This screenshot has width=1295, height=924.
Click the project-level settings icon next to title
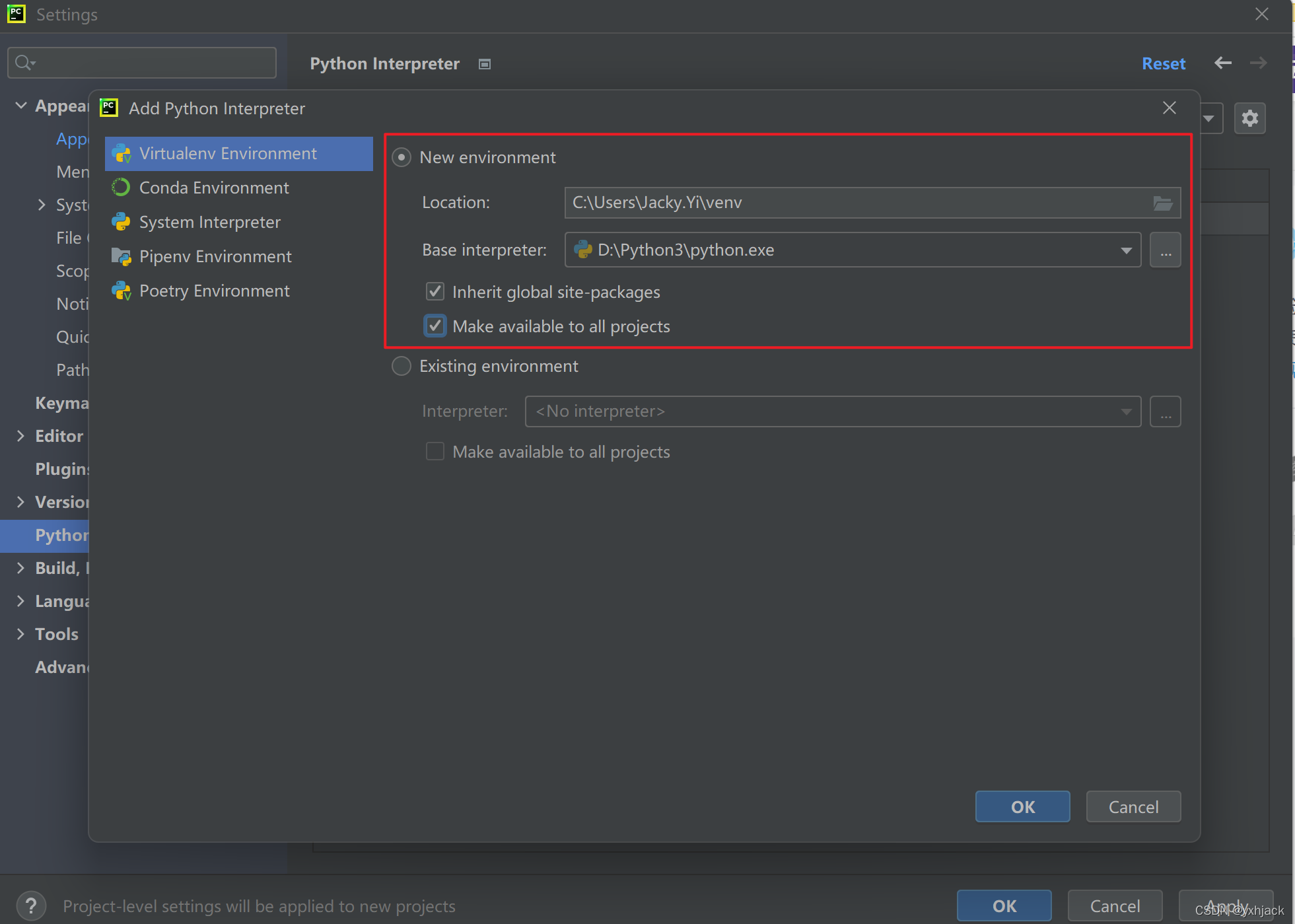[x=485, y=64]
